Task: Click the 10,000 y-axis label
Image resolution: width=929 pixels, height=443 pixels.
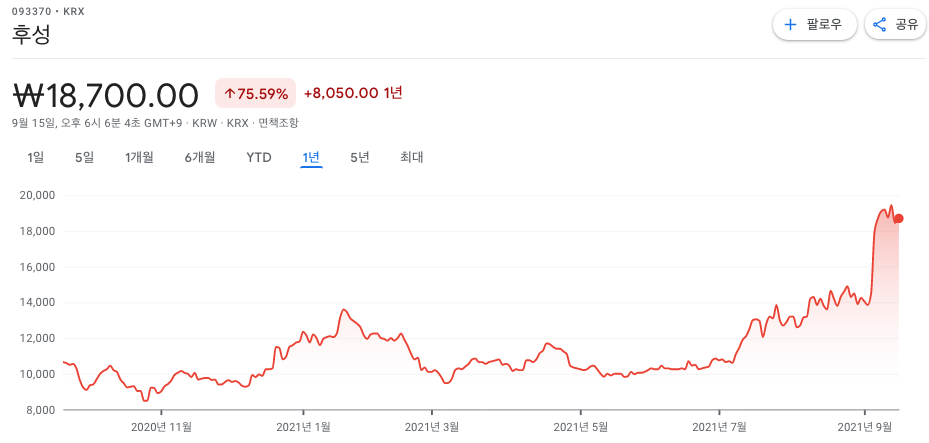Action: coord(37,374)
